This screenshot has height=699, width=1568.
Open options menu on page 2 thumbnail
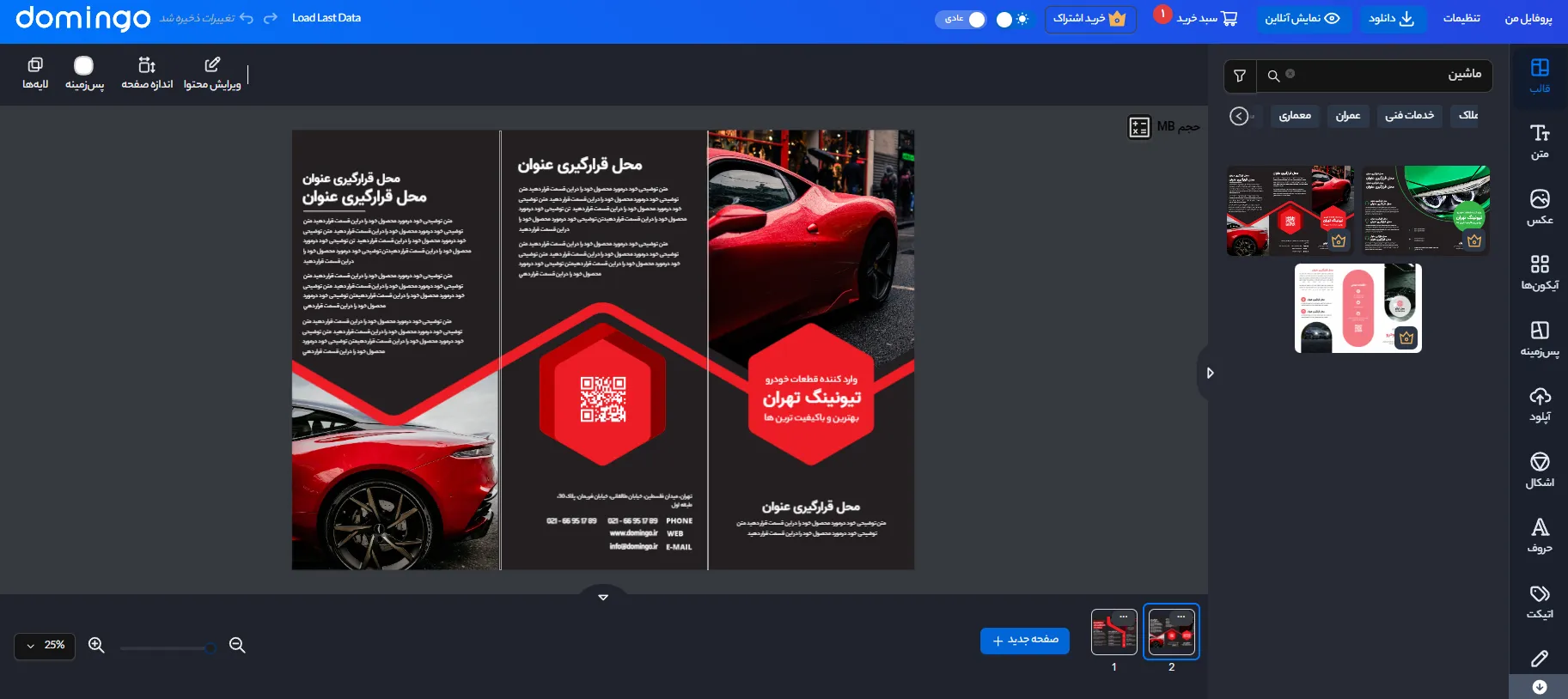(x=1181, y=617)
